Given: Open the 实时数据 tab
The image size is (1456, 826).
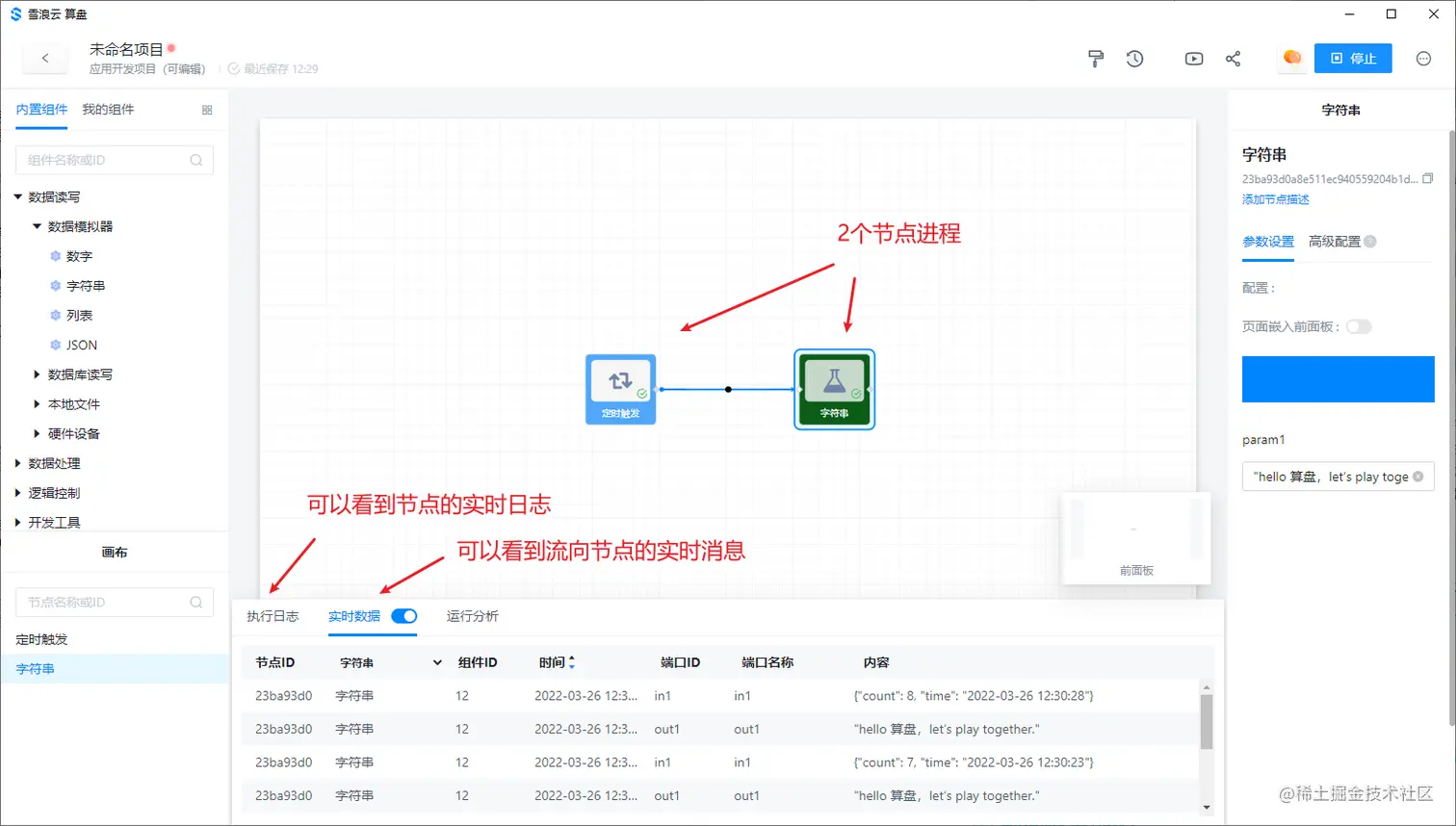Looking at the screenshot, I should tap(354, 616).
